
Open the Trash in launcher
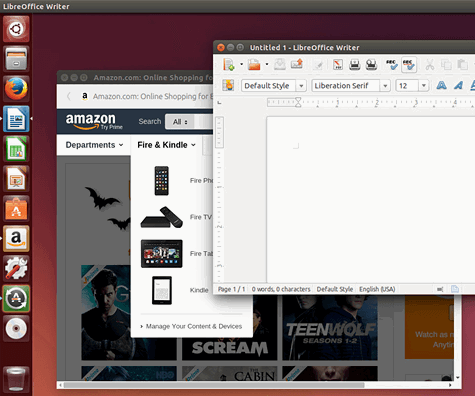click(16, 379)
